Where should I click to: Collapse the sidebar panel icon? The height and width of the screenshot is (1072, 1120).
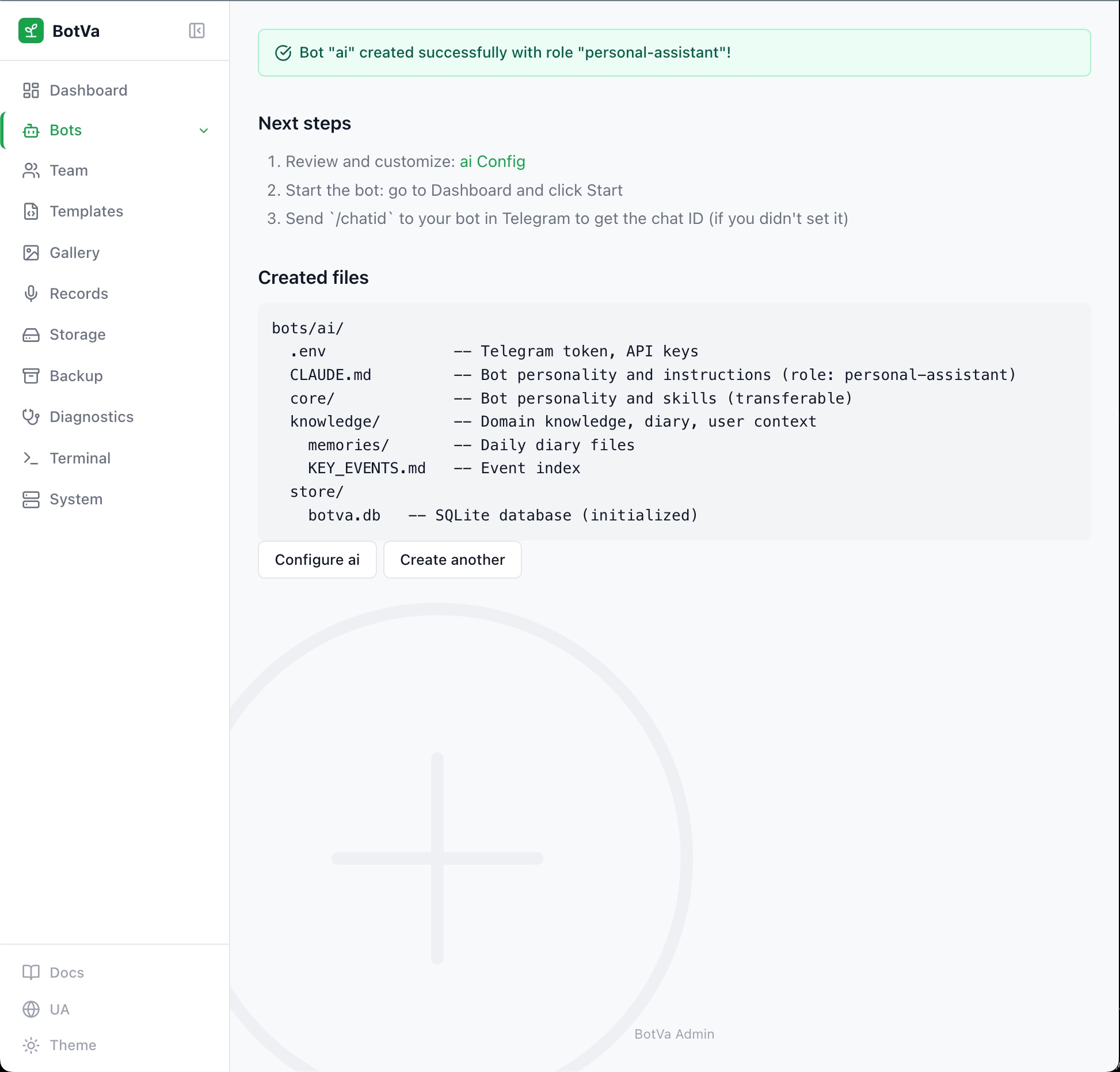click(197, 31)
